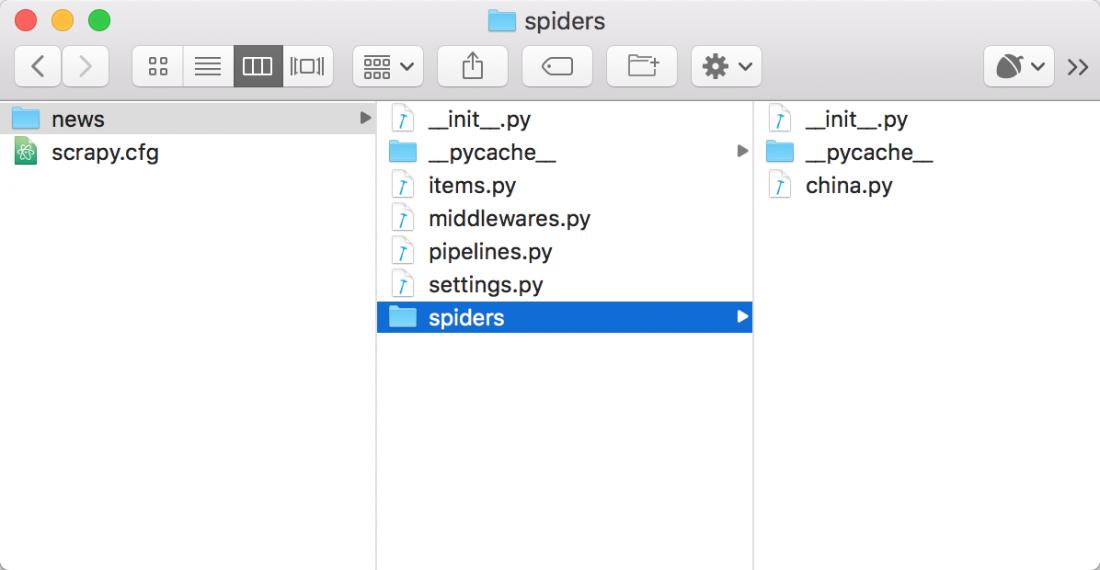The width and height of the screenshot is (1100, 570).
Task: Select __pycache__ folder in the middle column
Action: (564, 152)
